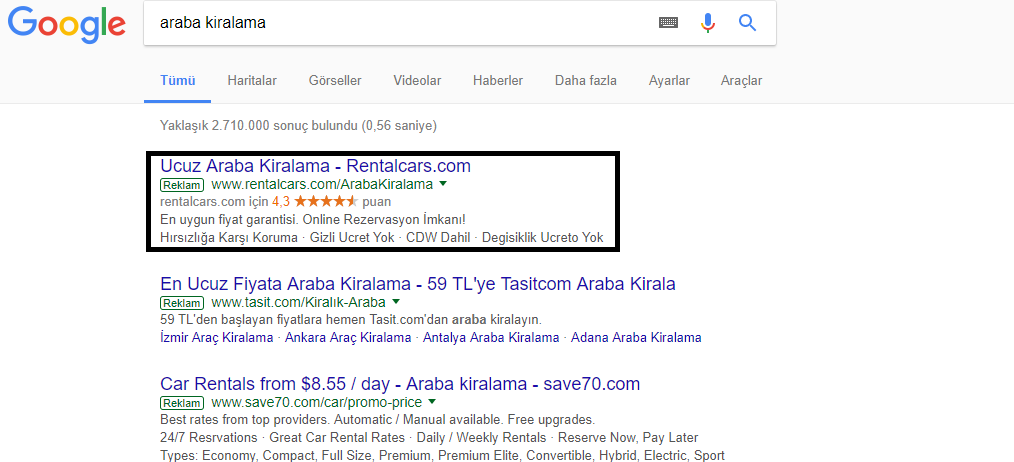Click the Google logo
This screenshot has width=1014, height=462.
tap(67, 25)
